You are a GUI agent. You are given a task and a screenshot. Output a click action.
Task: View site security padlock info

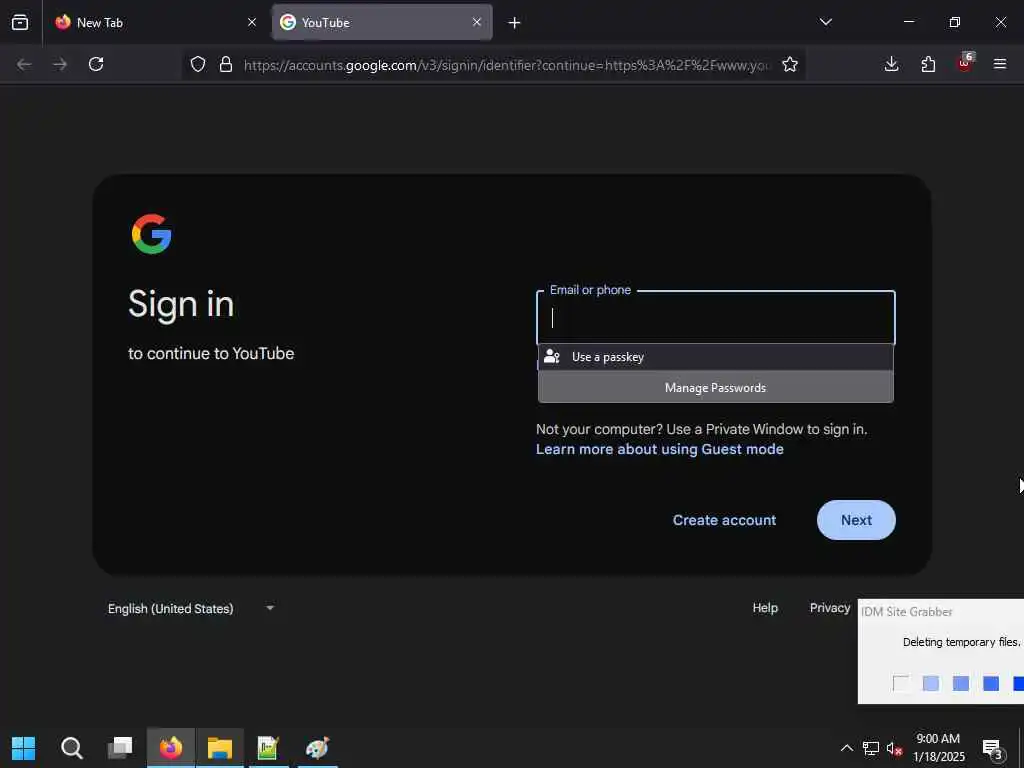[x=226, y=64]
